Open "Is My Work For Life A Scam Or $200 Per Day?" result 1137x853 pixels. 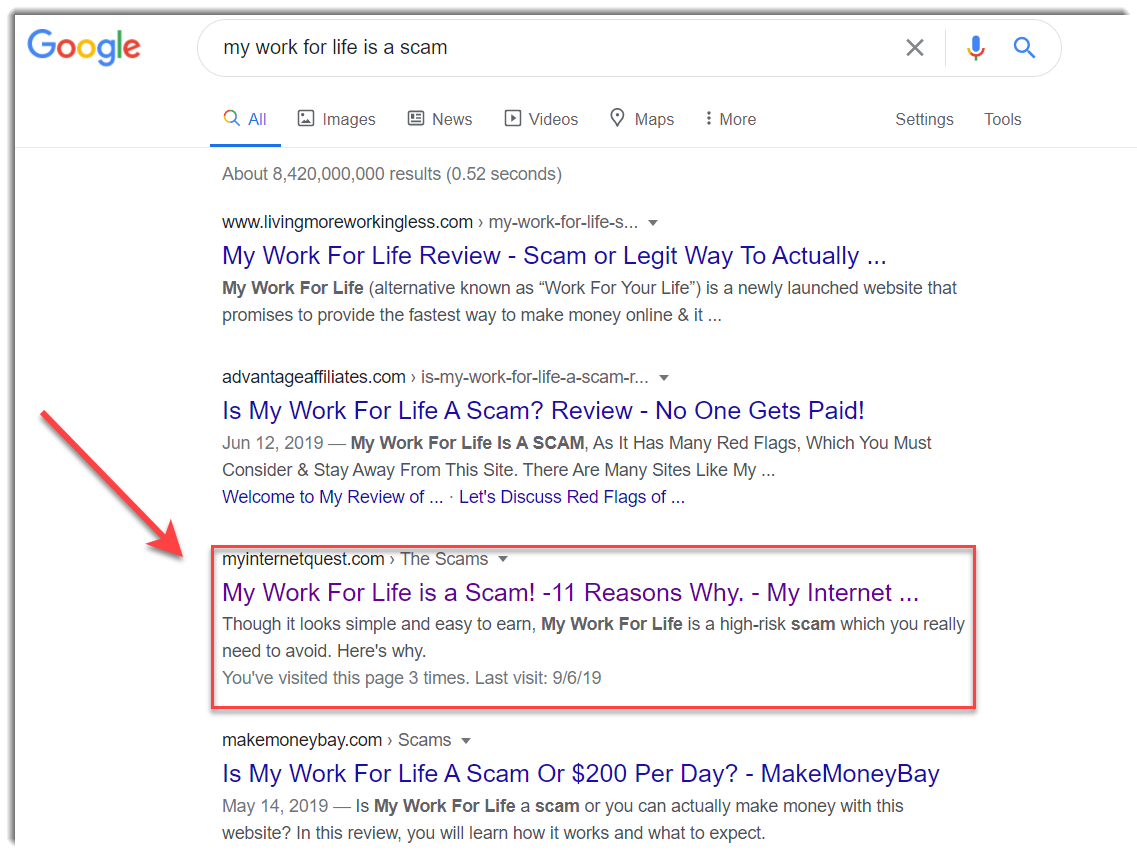(x=581, y=774)
